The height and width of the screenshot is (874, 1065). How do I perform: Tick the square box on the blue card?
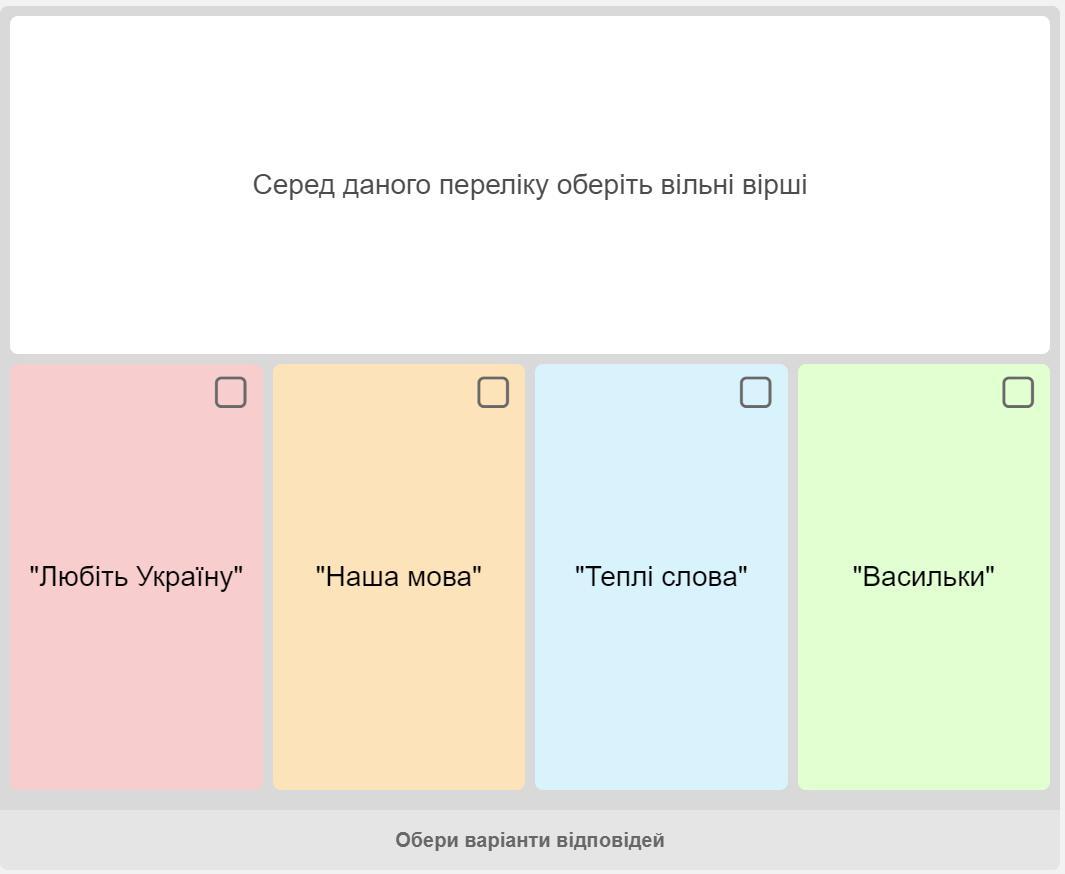point(755,393)
